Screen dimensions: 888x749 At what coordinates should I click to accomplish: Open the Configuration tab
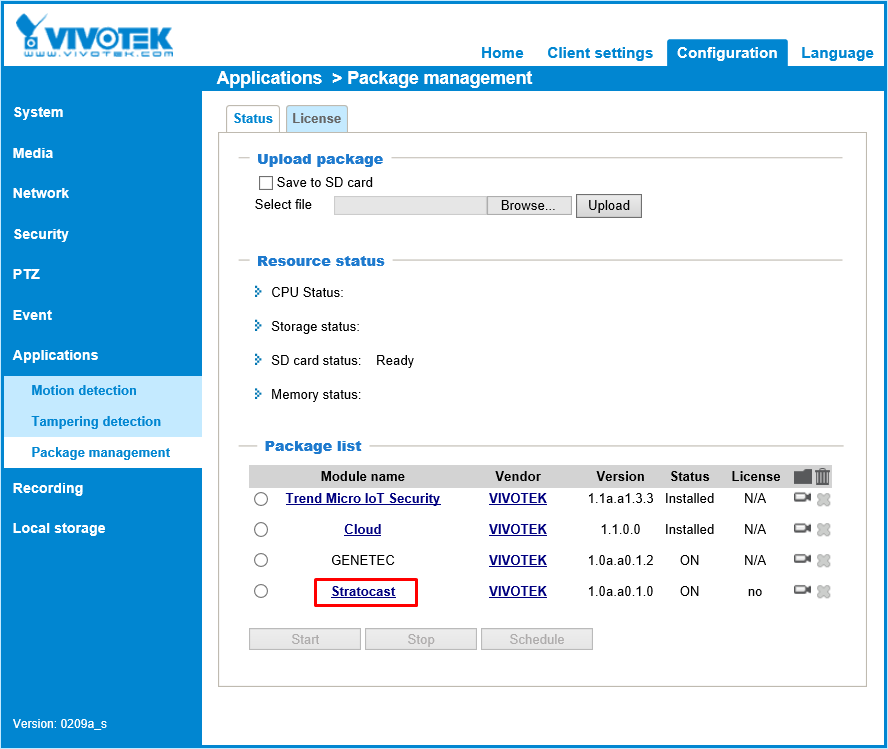(x=727, y=53)
